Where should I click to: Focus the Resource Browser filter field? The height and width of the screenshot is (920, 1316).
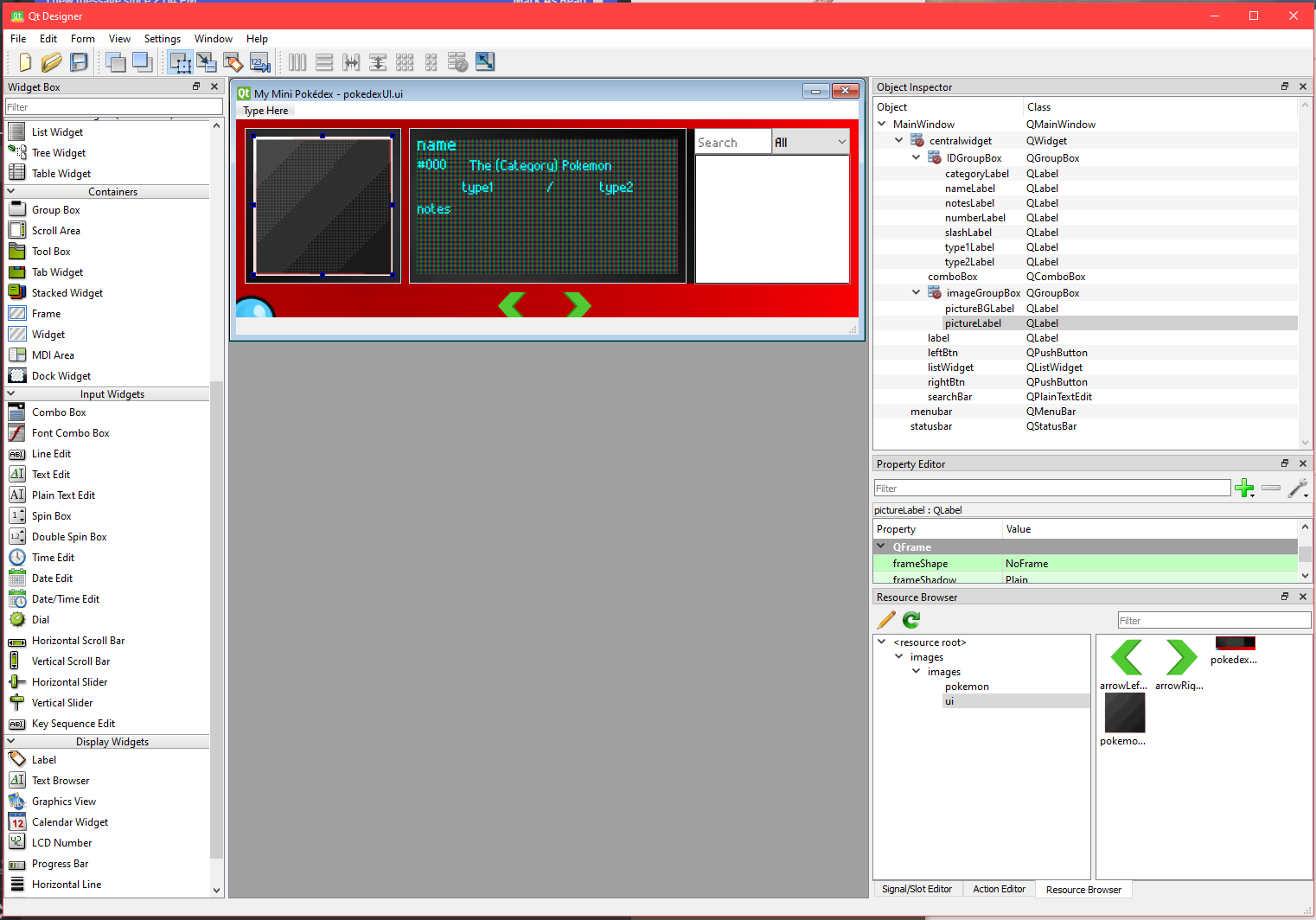point(1214,621)
